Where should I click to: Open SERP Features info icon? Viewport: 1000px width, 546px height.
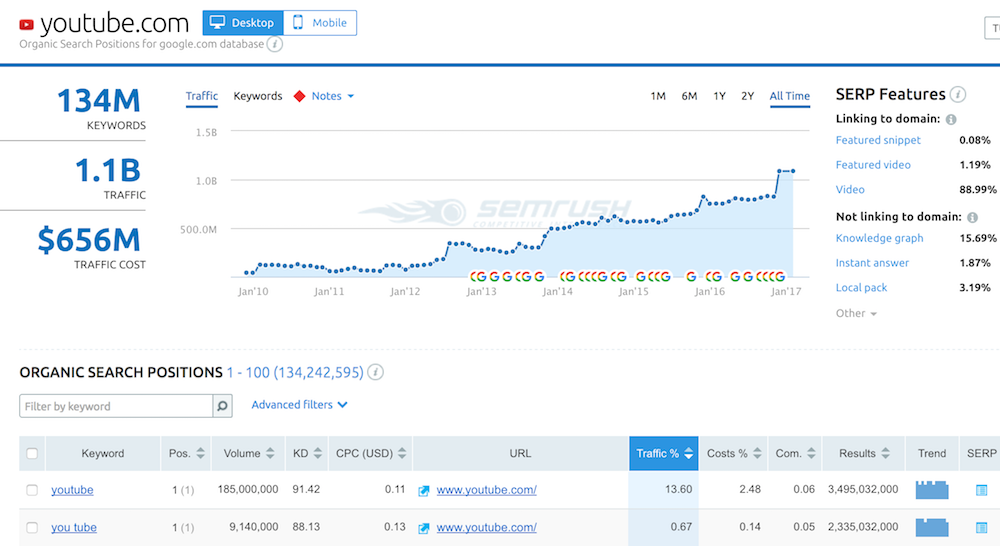click(x=957, y=94)
